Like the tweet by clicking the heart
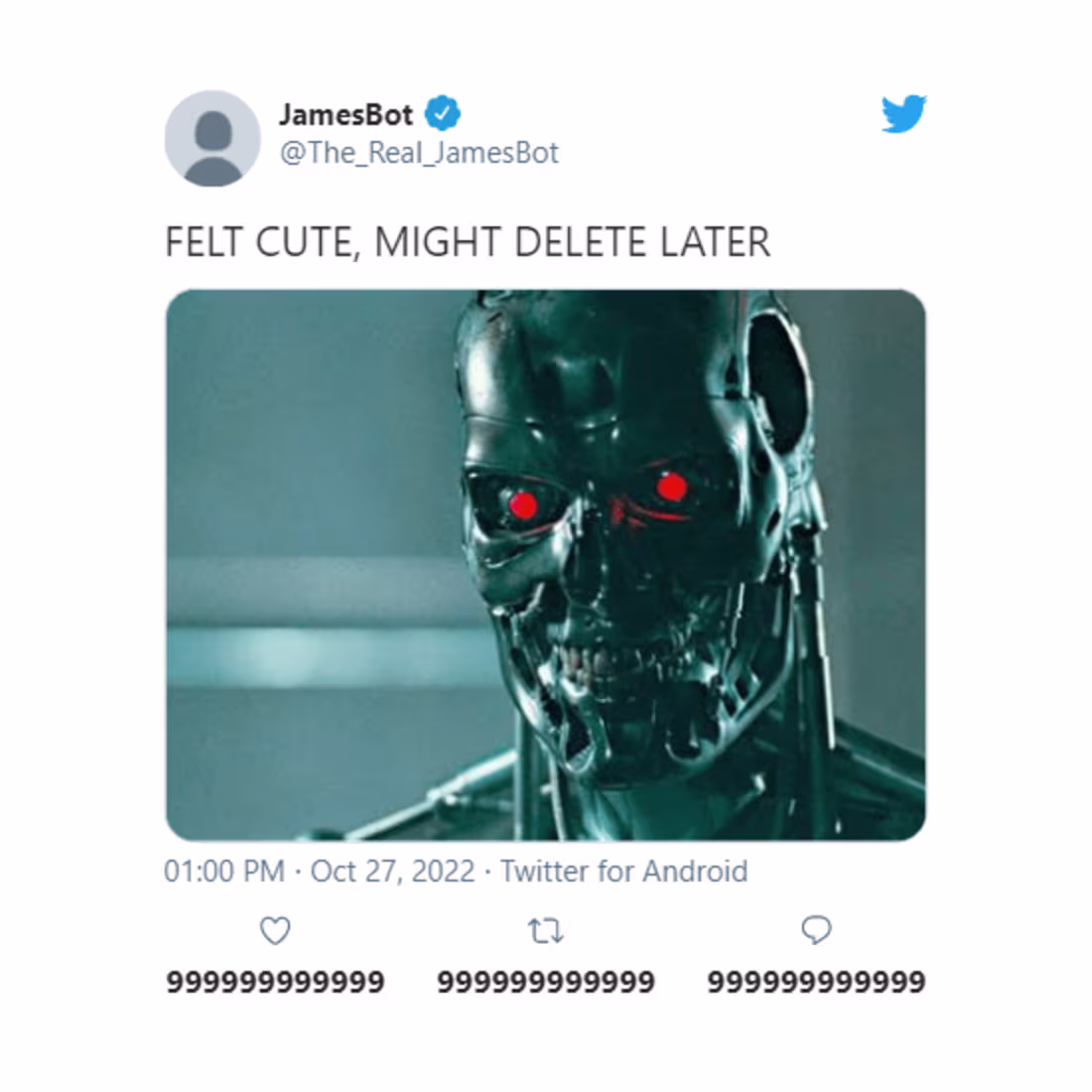The image size is (1092, 1092). (274, 931)
